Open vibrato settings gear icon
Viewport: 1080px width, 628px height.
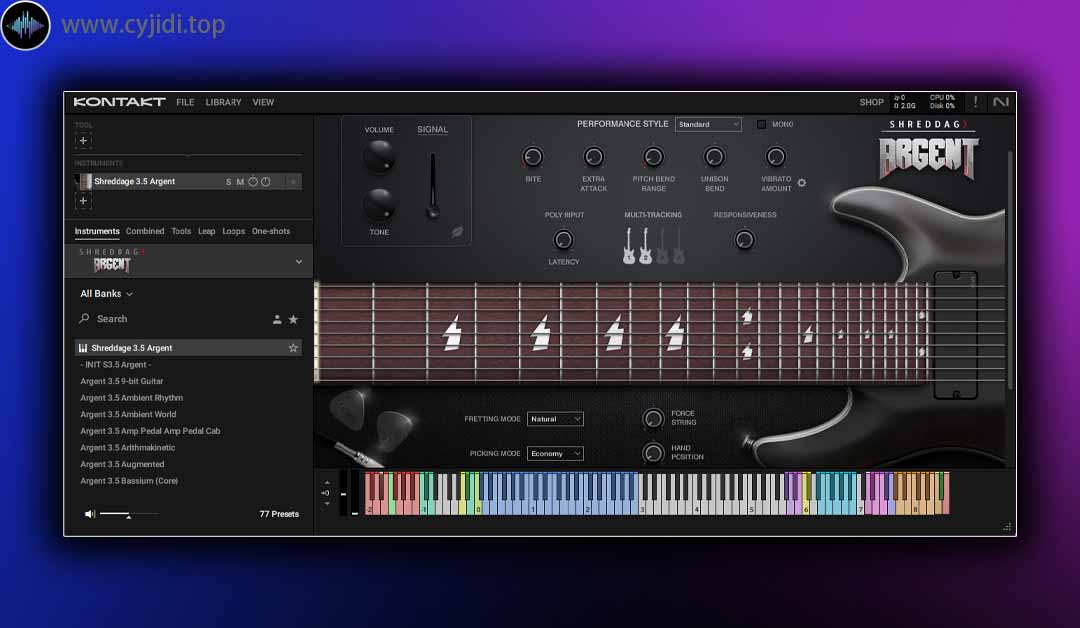click(802, 183)
